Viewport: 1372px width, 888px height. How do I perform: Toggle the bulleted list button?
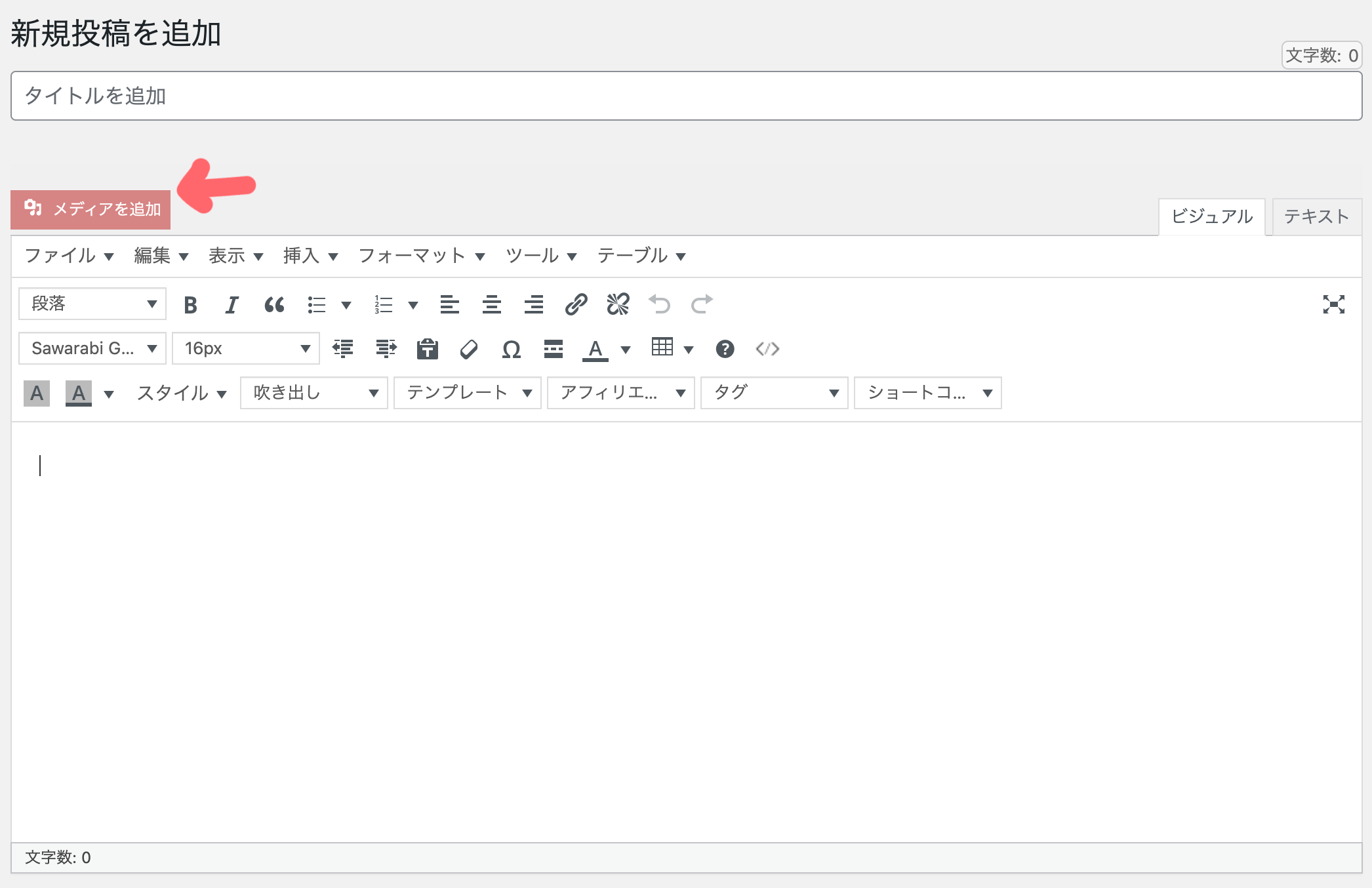317,305
